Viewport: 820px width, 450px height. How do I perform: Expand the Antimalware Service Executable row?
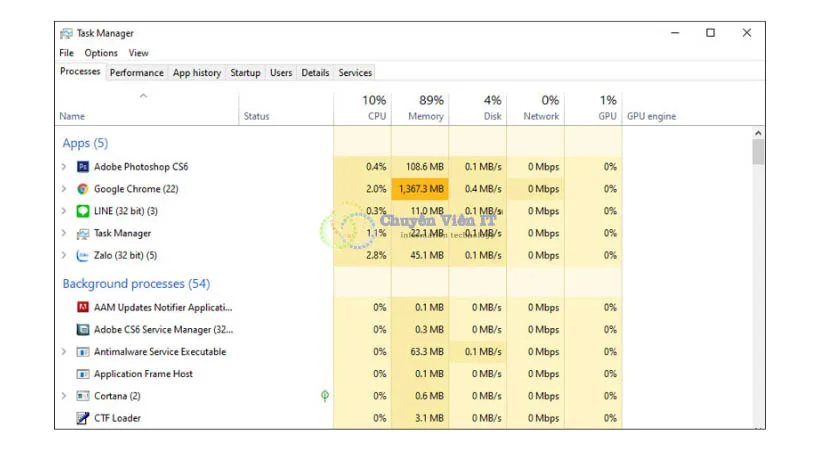[64, 352]
